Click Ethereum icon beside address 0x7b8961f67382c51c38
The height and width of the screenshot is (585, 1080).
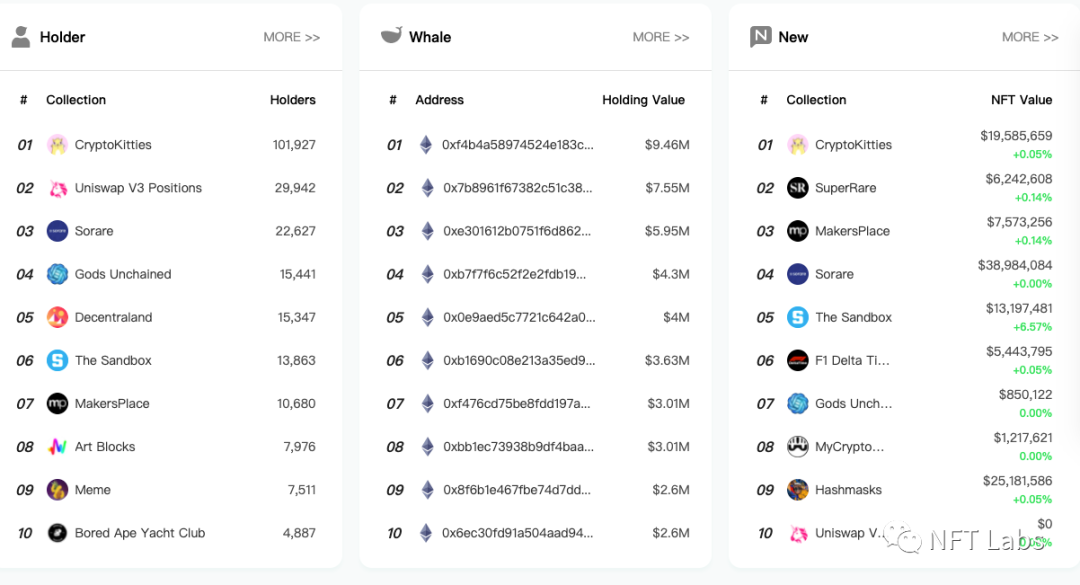[x=428, y=188]
